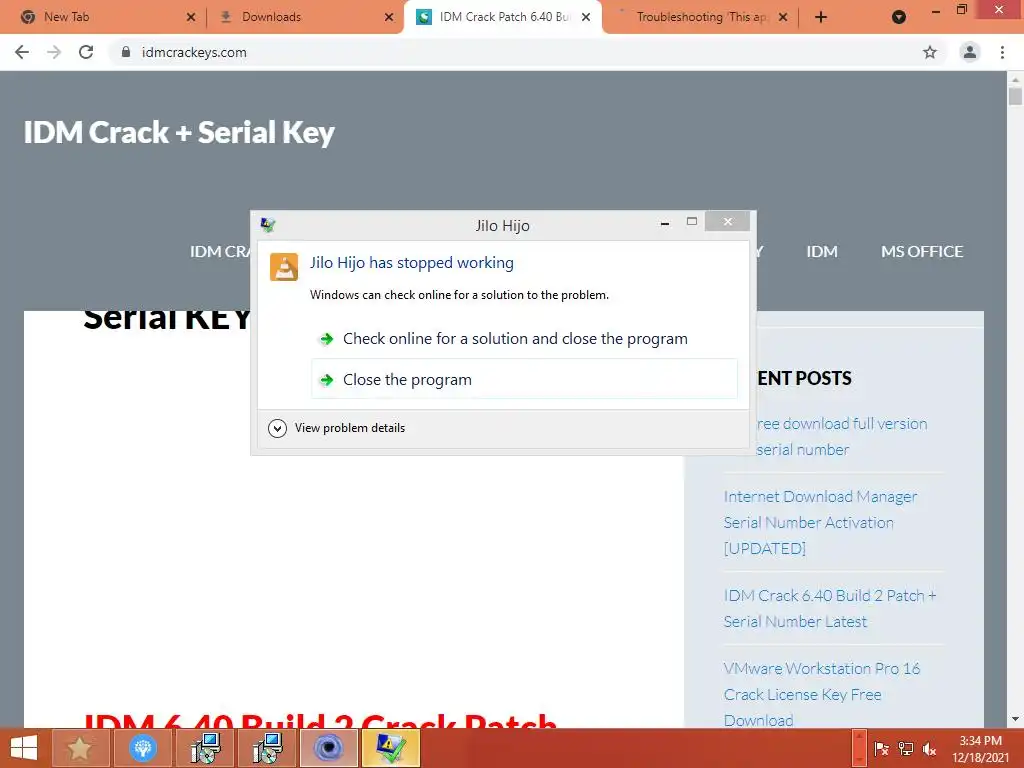Click the scrollbar down arrow
The image size is (1024, 768).
coord(1015,720)
